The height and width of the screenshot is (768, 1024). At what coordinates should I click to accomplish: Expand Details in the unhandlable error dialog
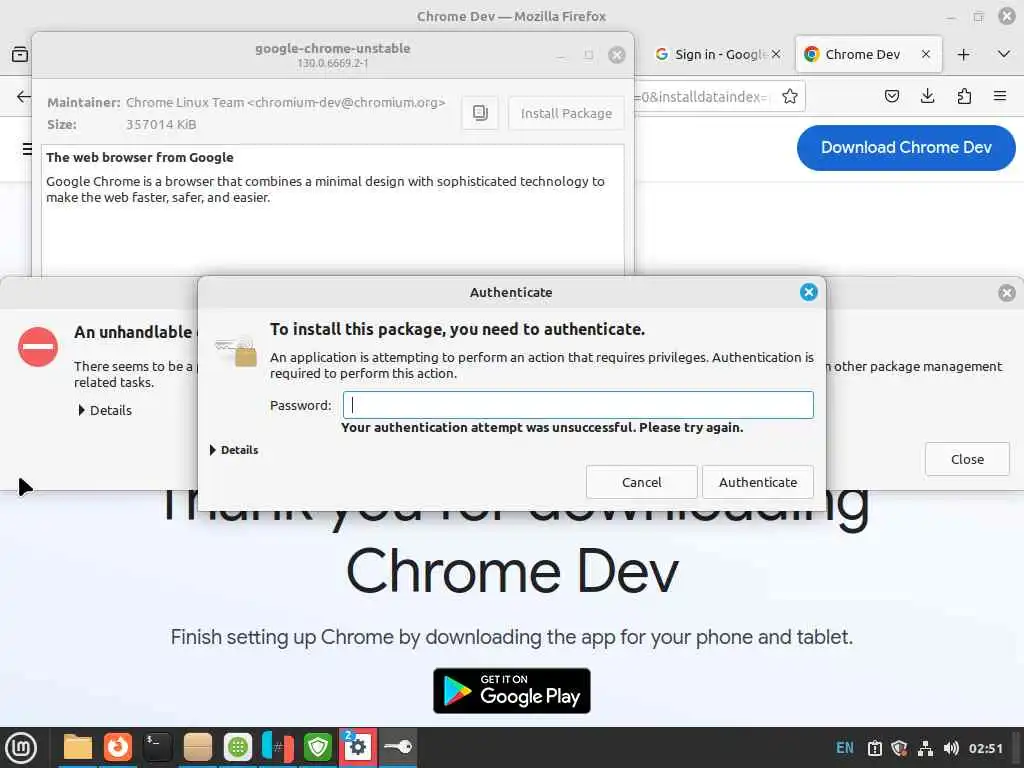105,410
